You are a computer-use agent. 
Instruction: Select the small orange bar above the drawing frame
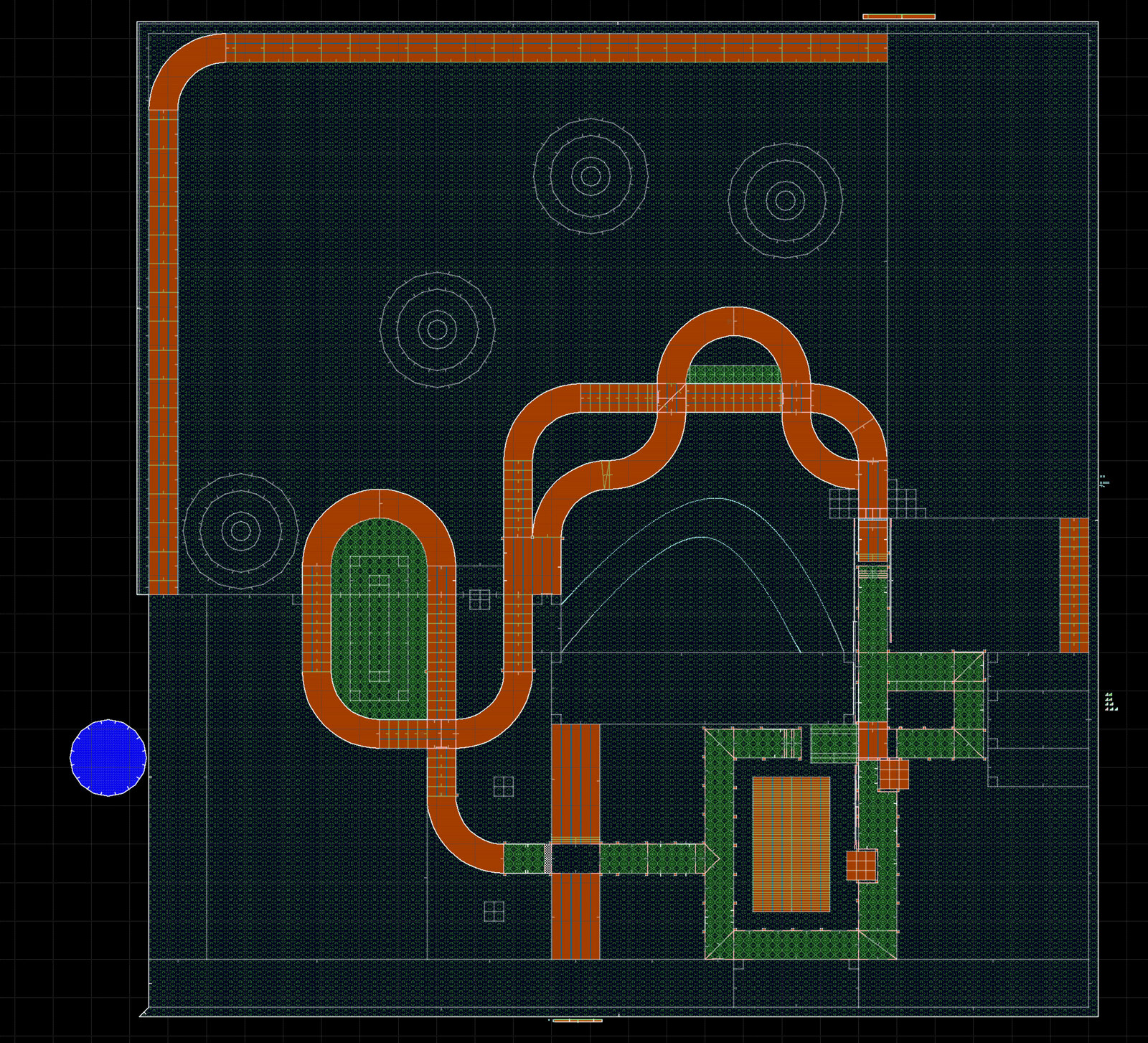[x=898, y=16]
